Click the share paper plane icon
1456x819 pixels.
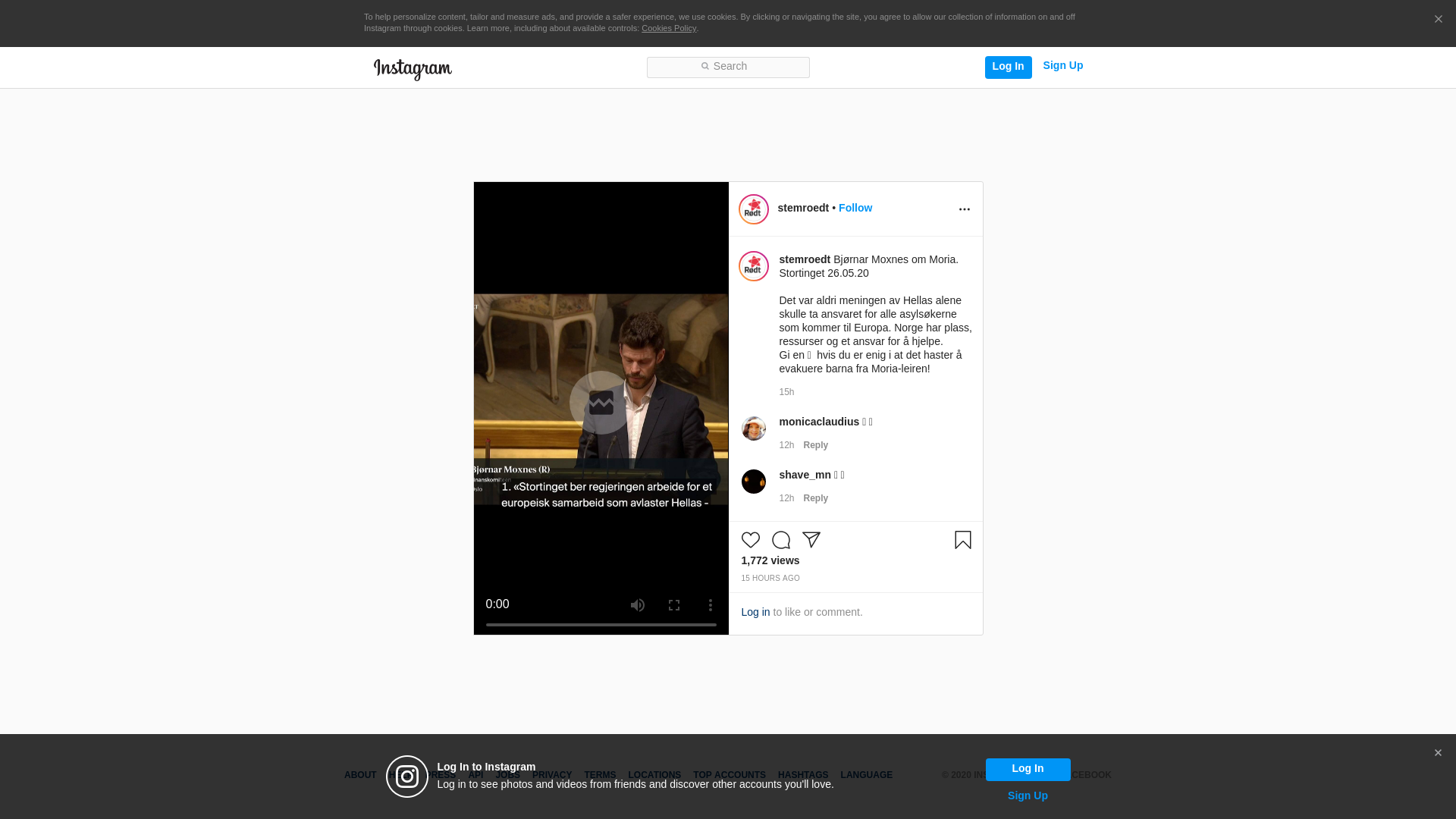coord(811,540)
